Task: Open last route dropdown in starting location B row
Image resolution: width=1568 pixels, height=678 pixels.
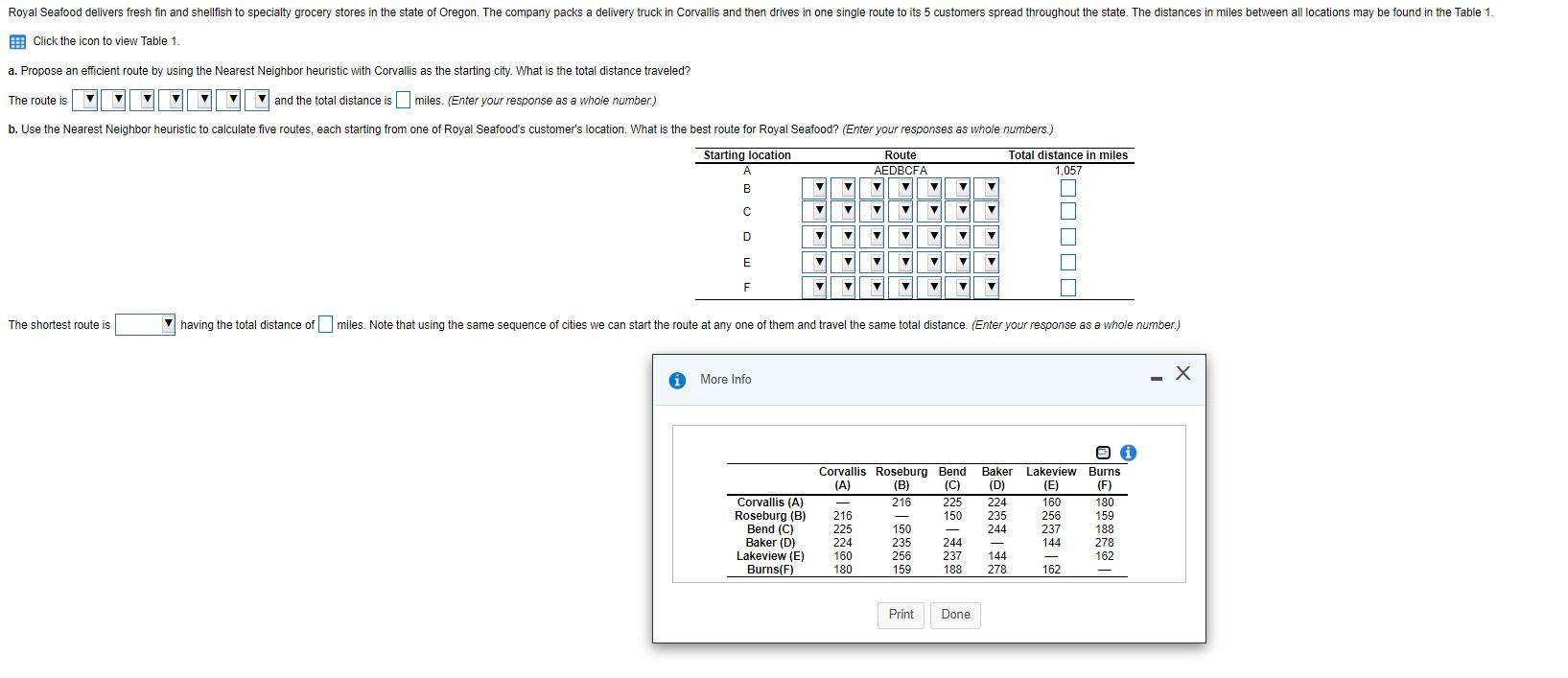Action: pyautogui.click(x=987, y=188)
